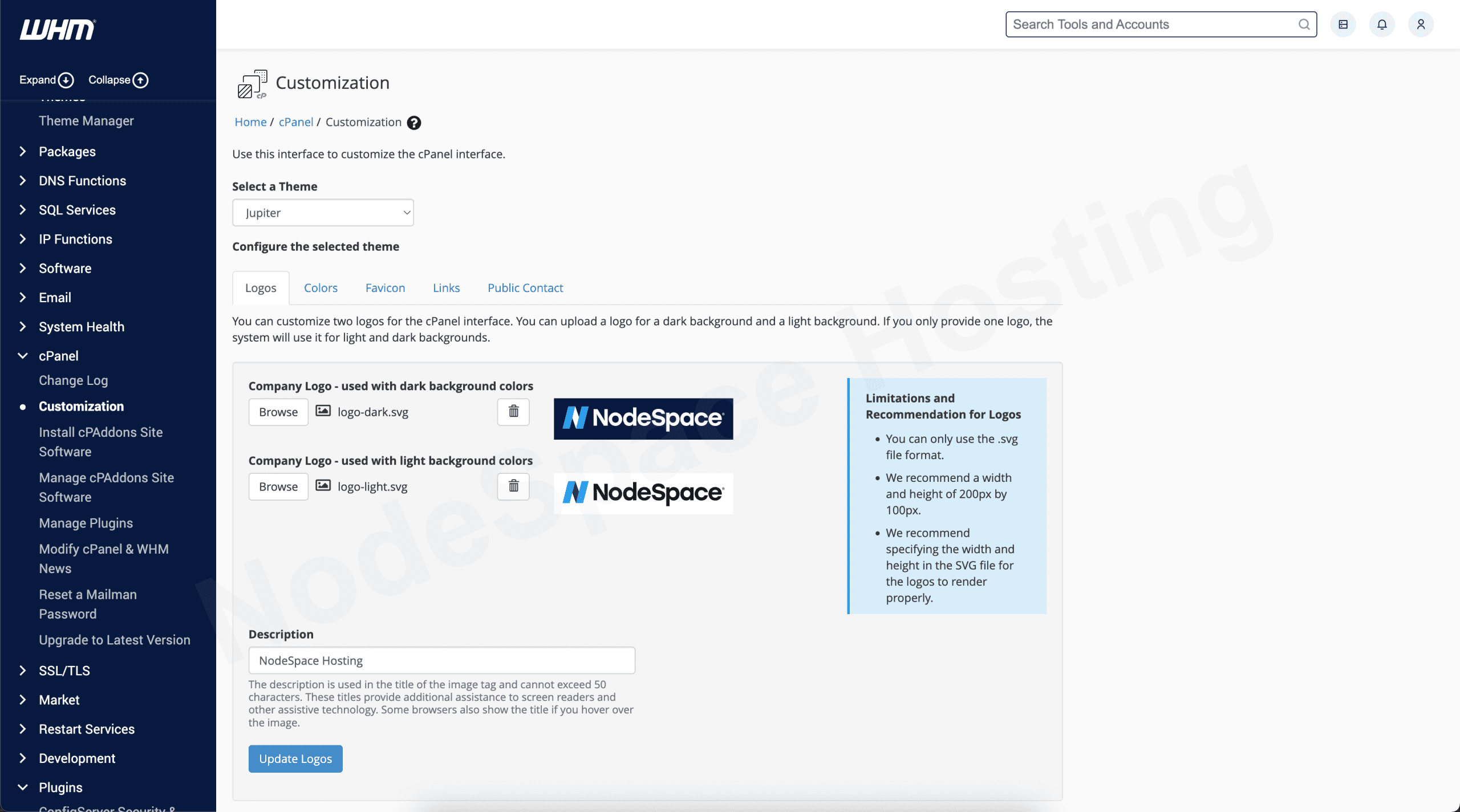Open Modify cPanel & WHM News
The height and width of the screenshot is (812, 1460).
[x=104, y=559]
